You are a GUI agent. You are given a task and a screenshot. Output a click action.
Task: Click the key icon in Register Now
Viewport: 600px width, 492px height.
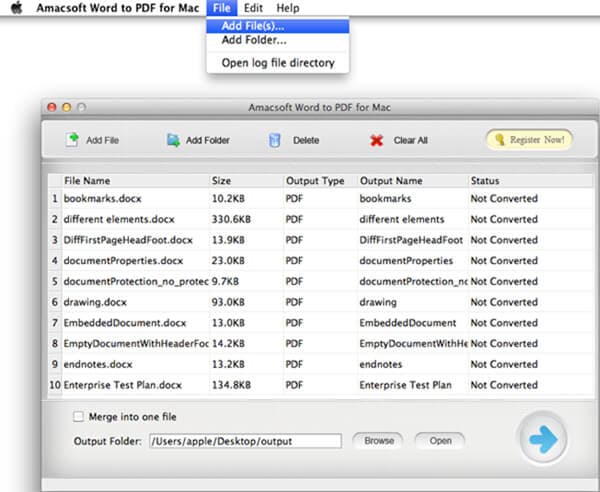pos(499,140)
